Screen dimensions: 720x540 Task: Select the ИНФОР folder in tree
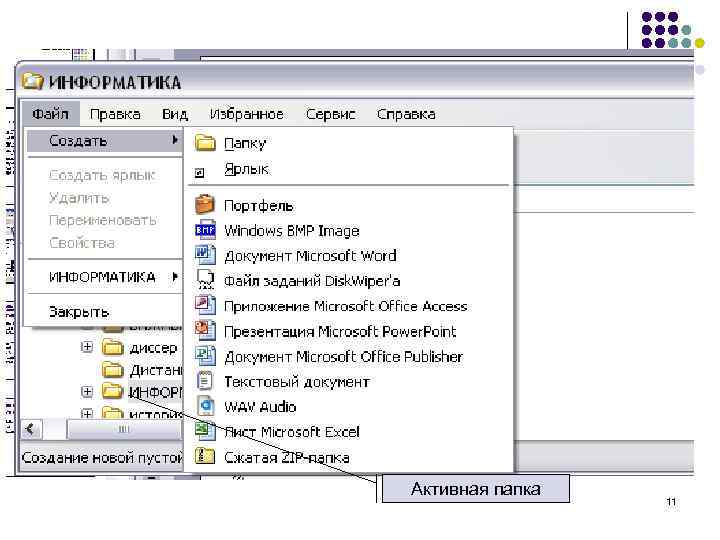156,392
